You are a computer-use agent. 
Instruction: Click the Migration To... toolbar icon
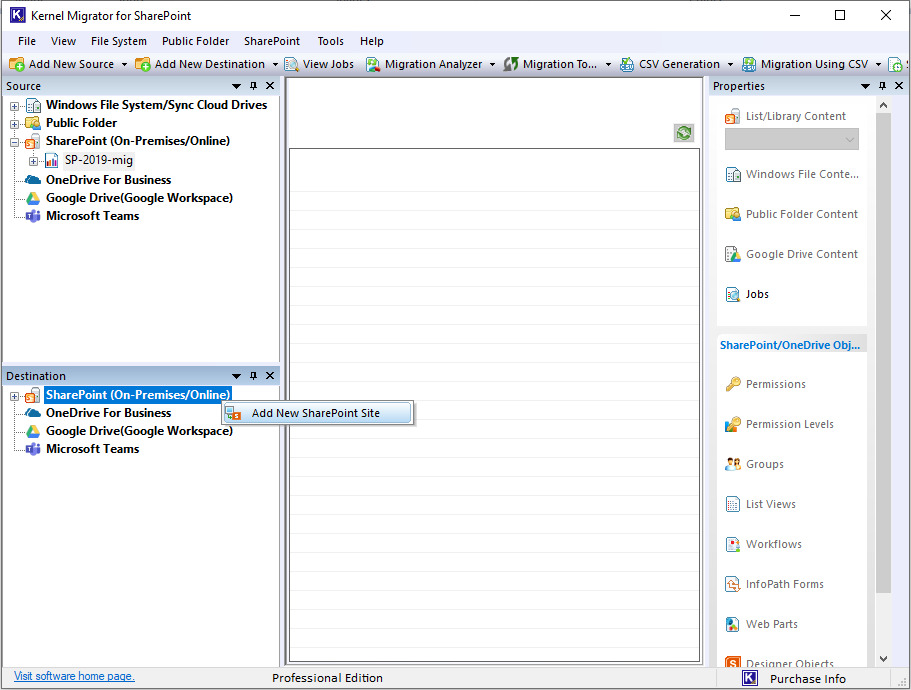tap(511, 64)
